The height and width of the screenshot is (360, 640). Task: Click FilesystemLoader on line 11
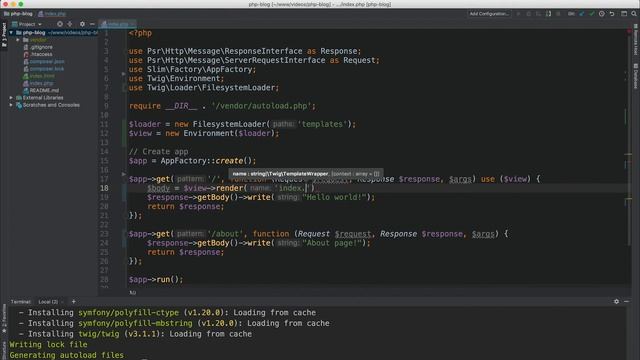pos(229,124)
